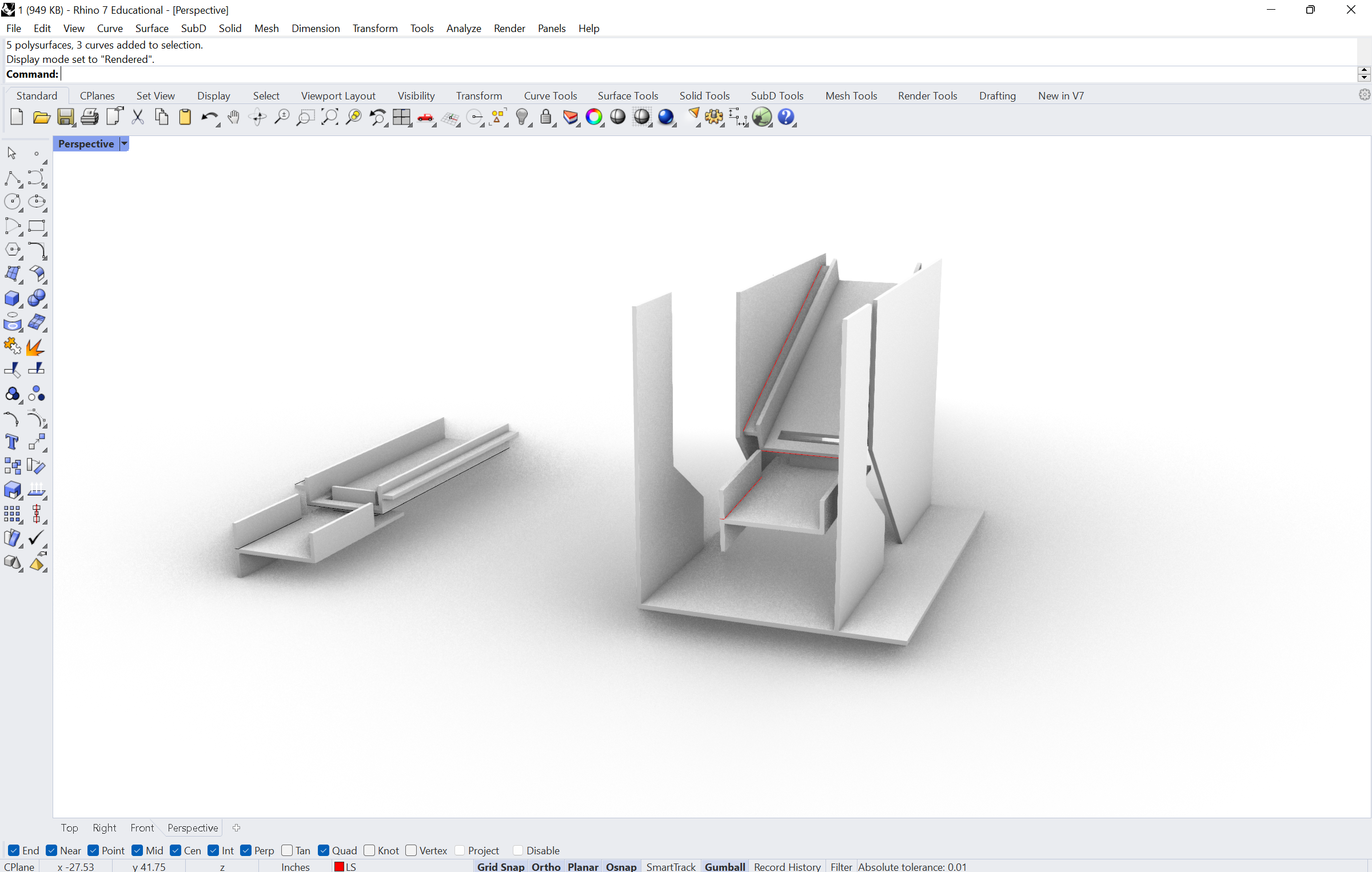The width and height of the screenshot is (1372, 872).
Task: Toggle Ortho mode in the status bar
Action: pyautogui.click(x=545, y=866)
